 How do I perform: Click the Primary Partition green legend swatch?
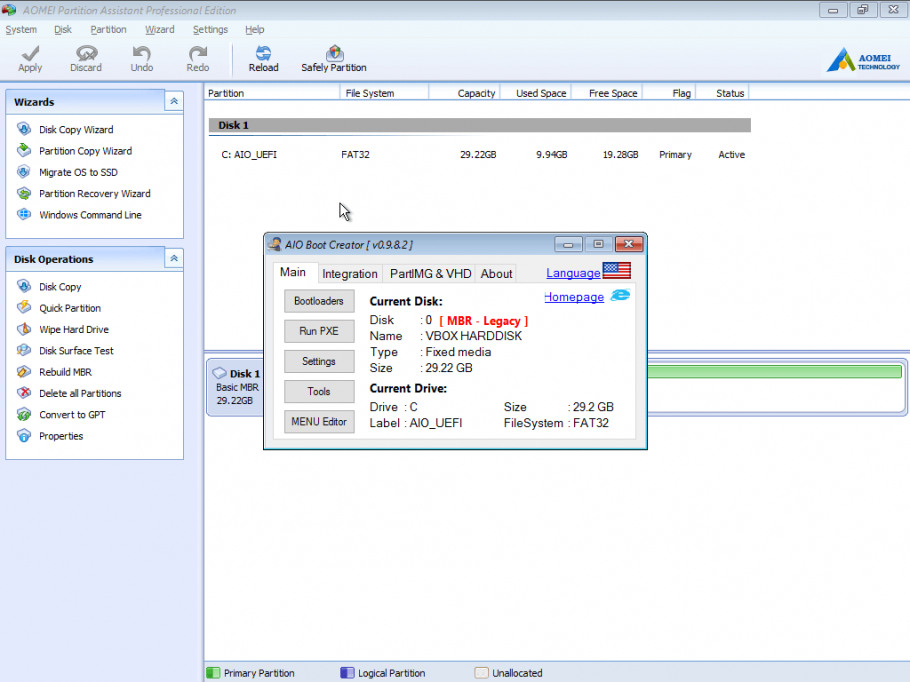tap(213, 673)
